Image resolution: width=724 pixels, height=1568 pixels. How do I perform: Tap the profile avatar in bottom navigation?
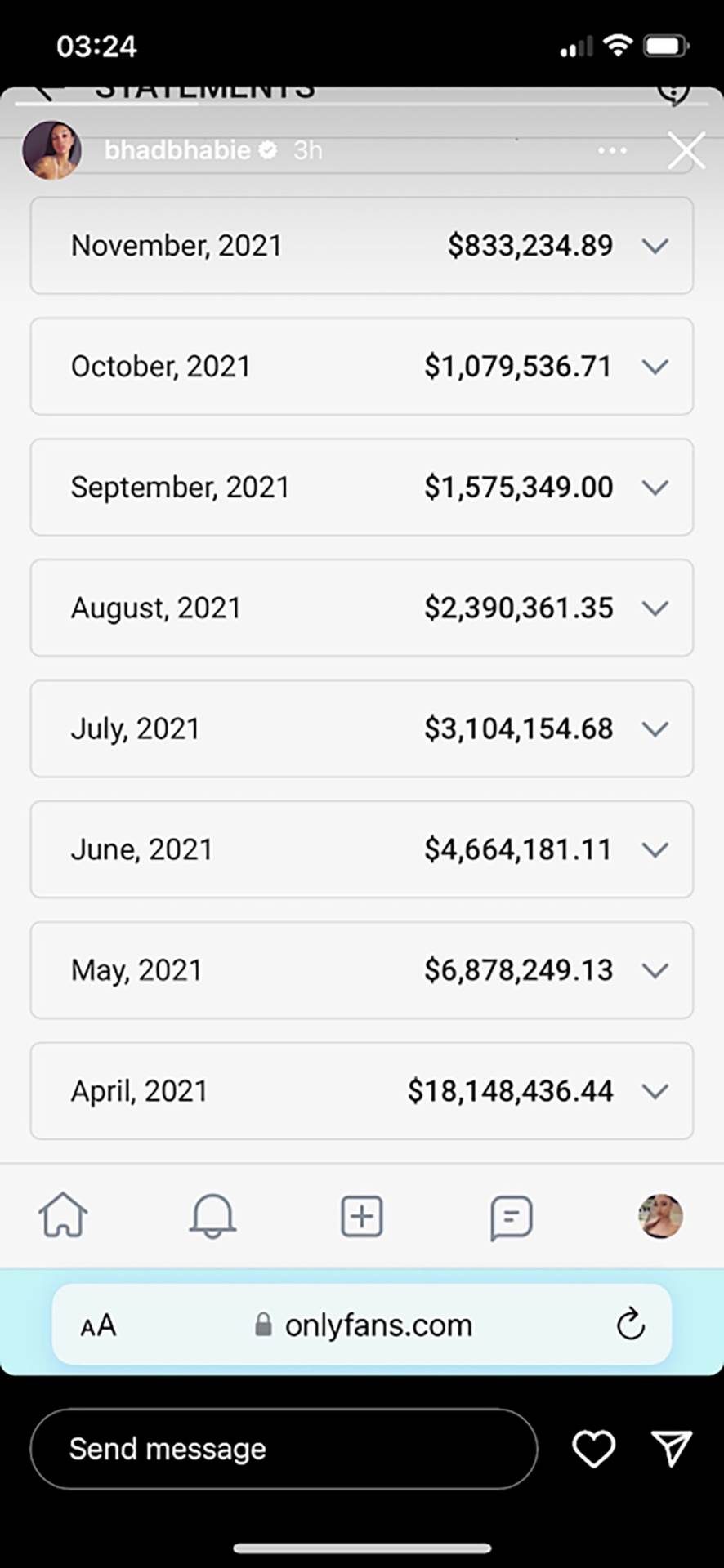click(660, 1216)
